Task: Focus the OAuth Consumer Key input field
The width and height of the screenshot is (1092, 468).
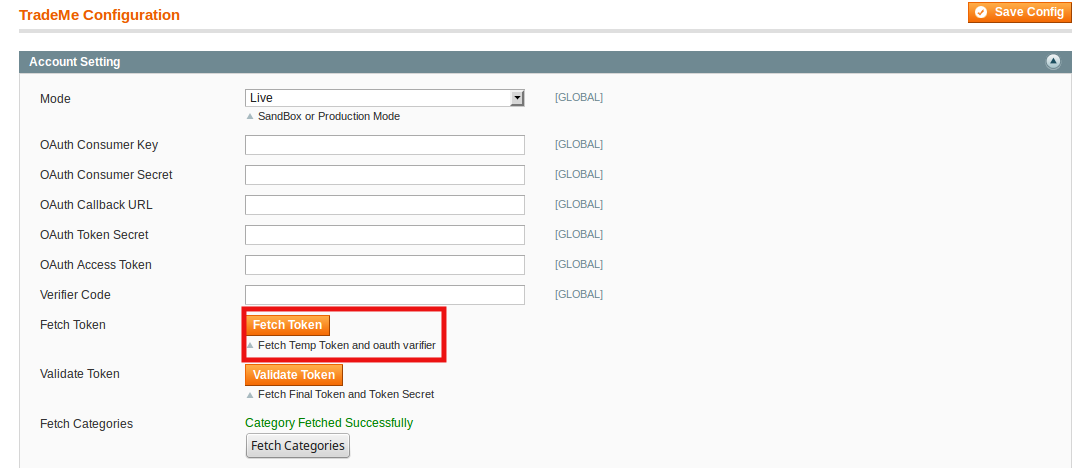Action: point(385,145)
